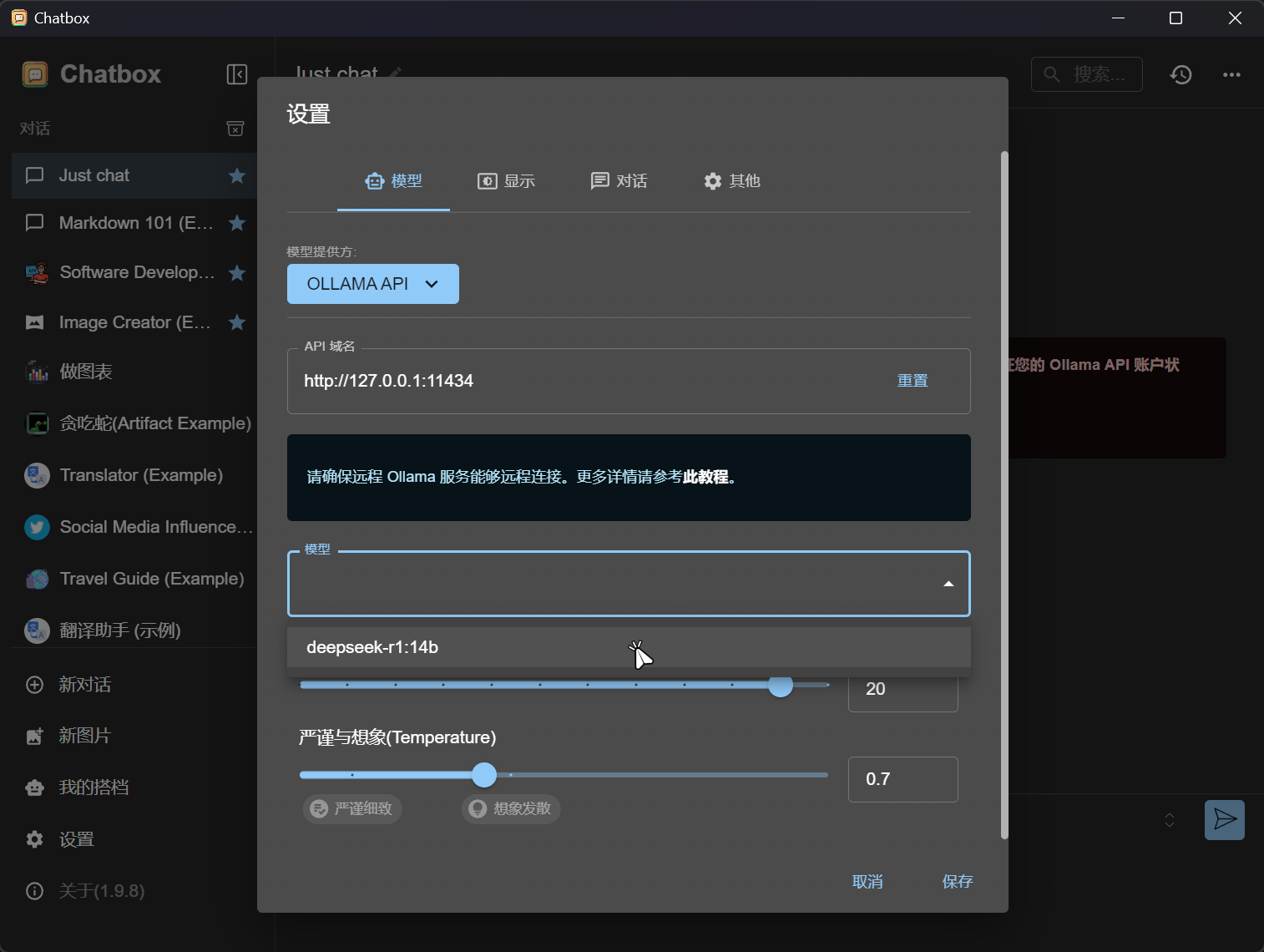Click the context message count slider handle
1264x952 pixels.
[781, 685]
